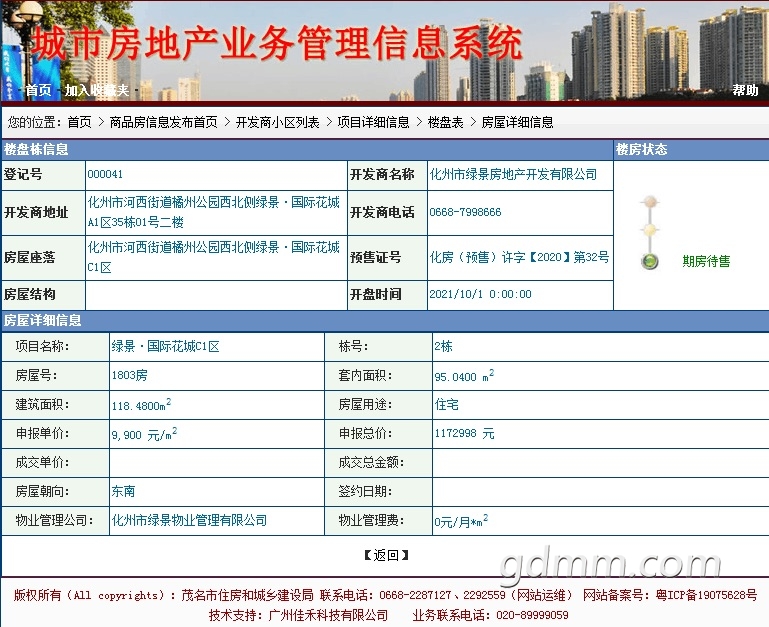Select developer phone 0668-7998666

pyautogui.click(x=465, y=212)
